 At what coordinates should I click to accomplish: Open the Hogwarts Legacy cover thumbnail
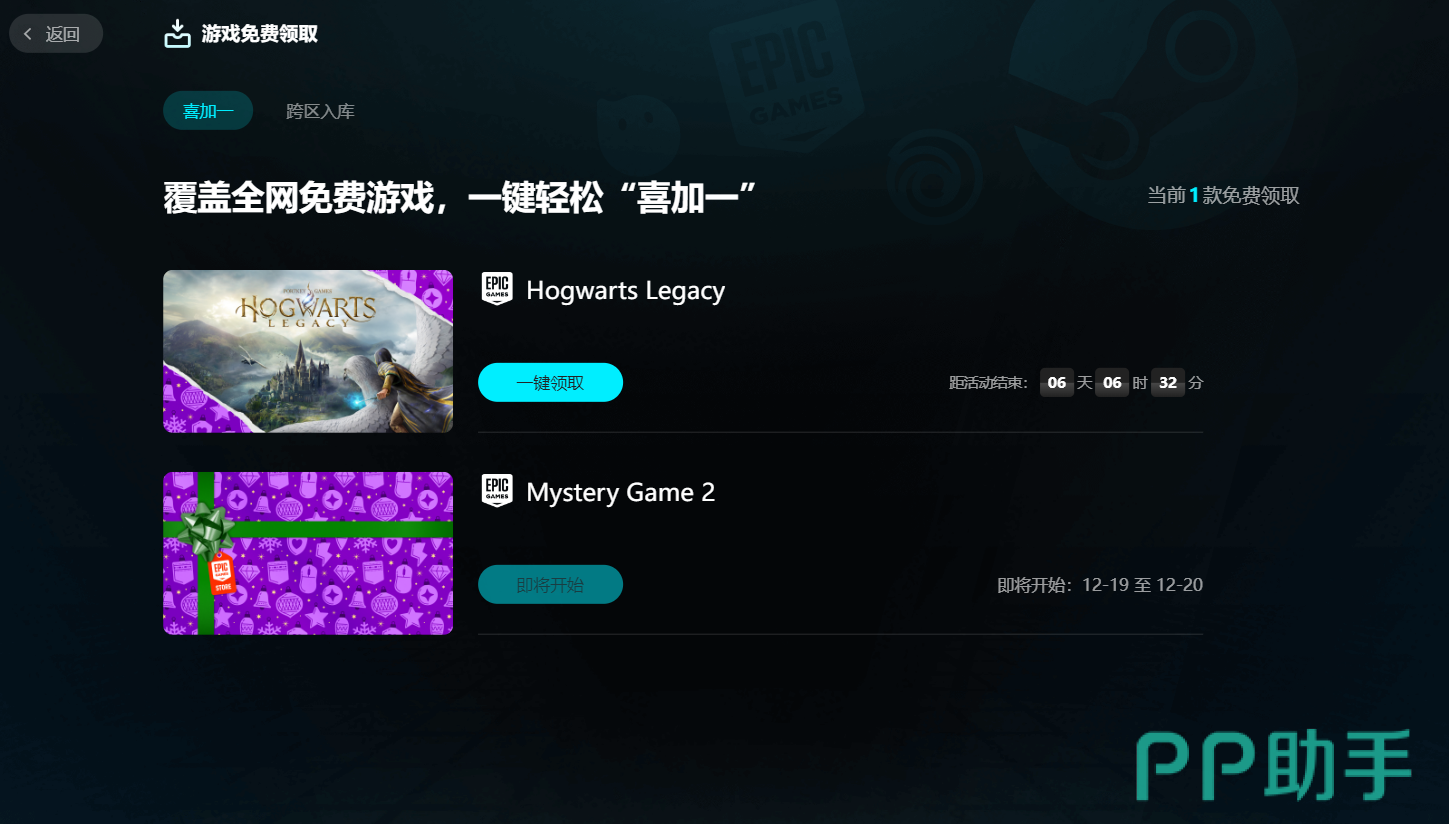308,351
